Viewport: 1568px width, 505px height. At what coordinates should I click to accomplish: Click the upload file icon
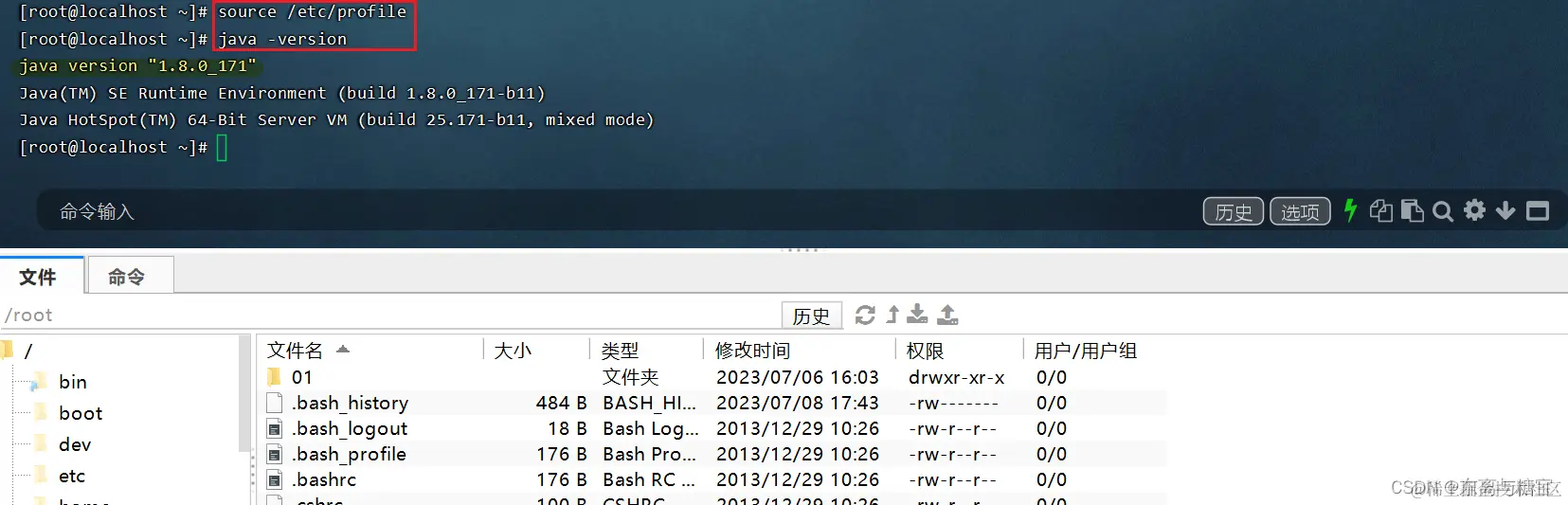947,314
